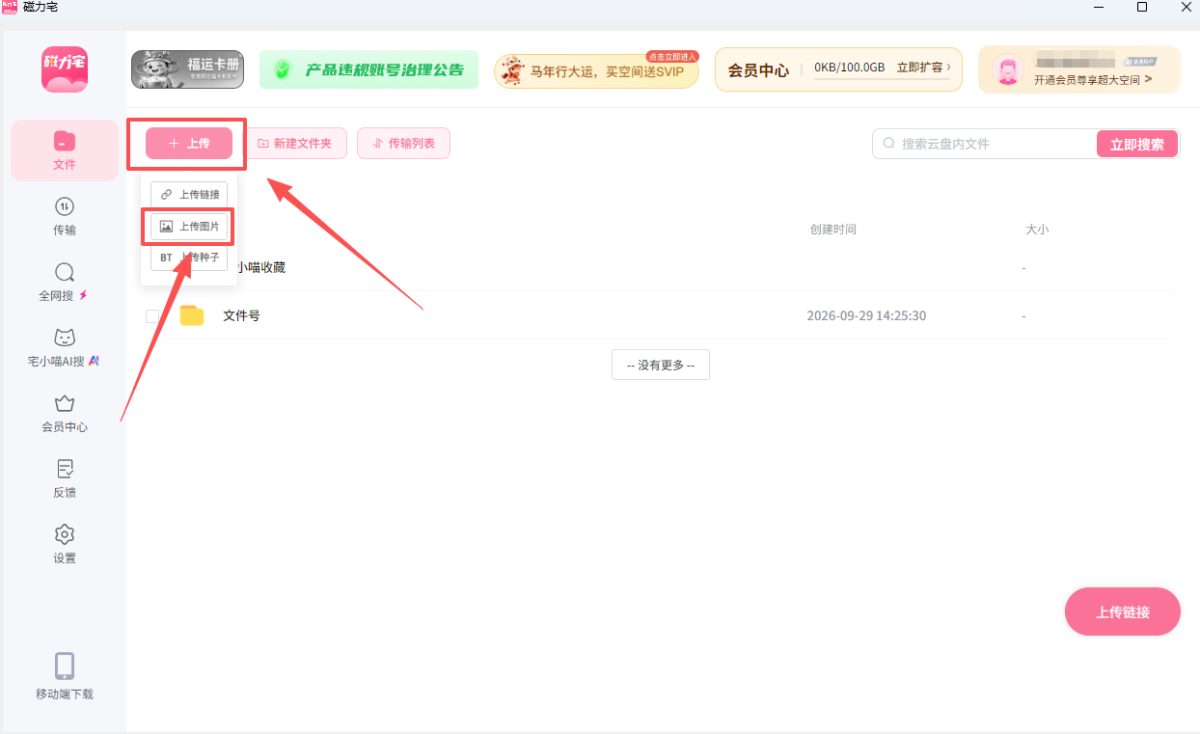Click 0KB/100.0GB storage usage indicator
This screenshot has height=734, width=1200.
[849, 68]
